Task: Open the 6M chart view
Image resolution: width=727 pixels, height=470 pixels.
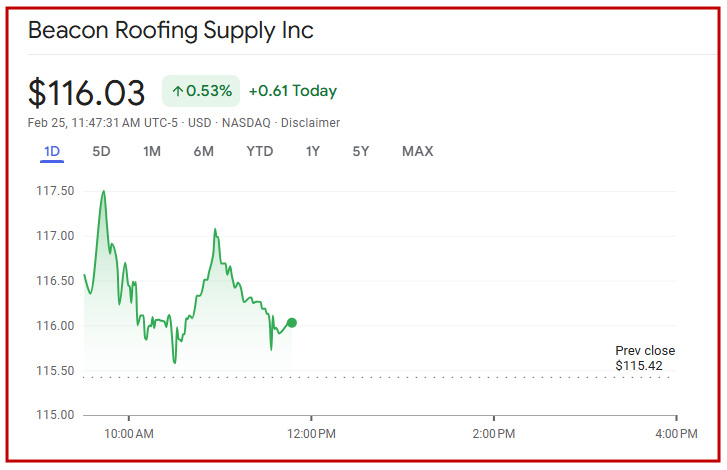Action: pos(203,152)
